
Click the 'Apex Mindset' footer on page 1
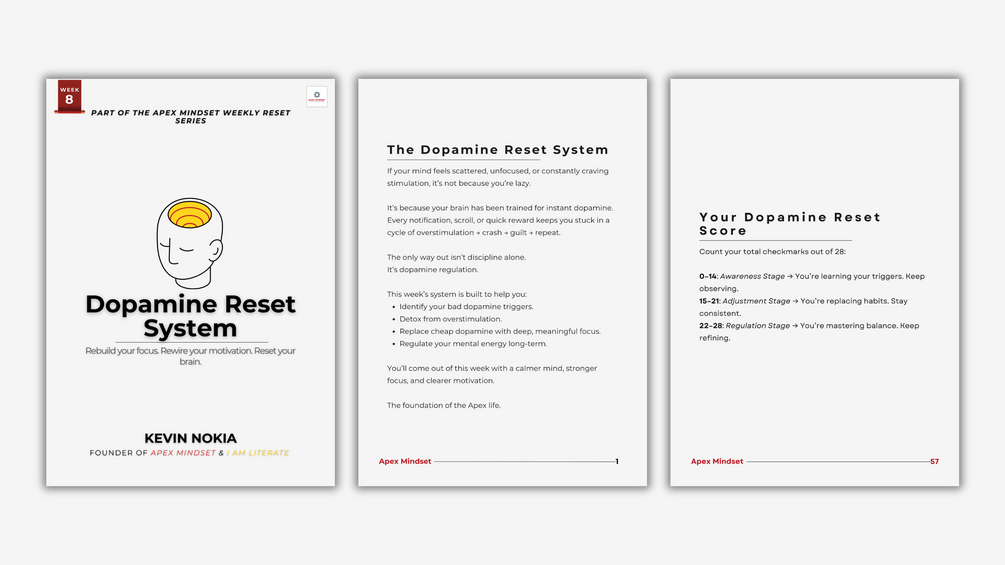(405, 461)
